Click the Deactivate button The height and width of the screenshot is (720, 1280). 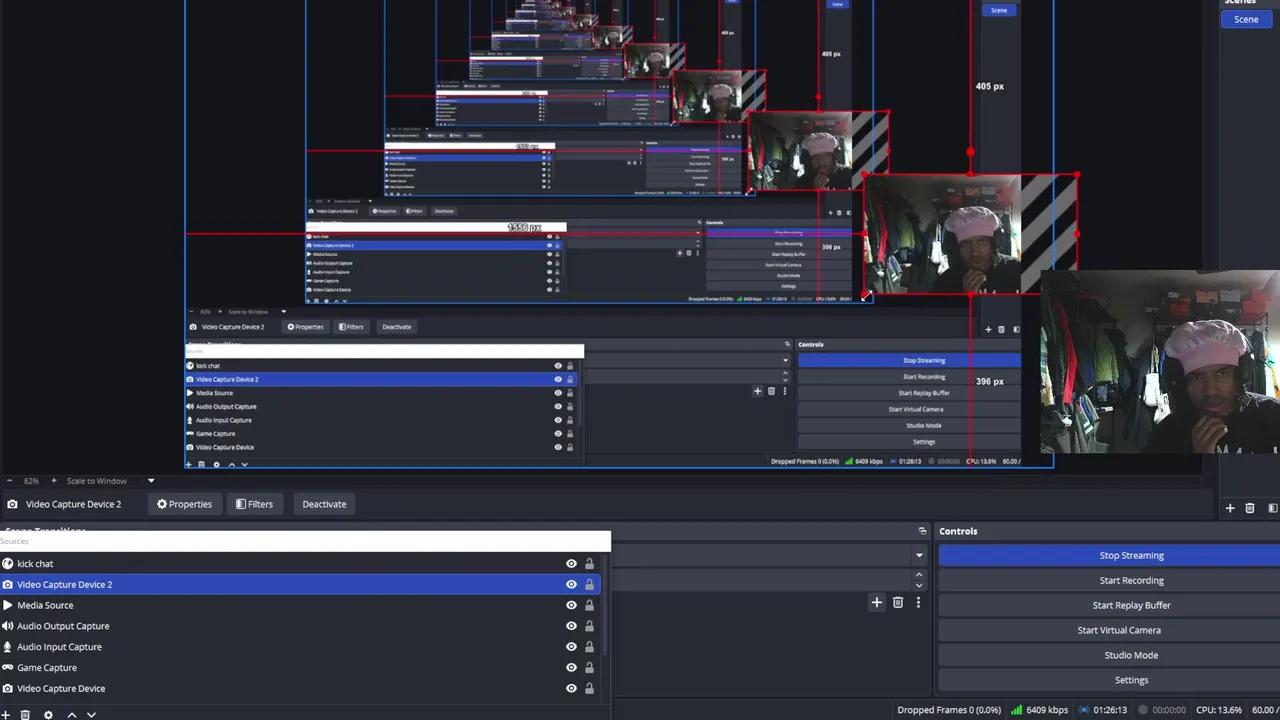click(324, 504)
